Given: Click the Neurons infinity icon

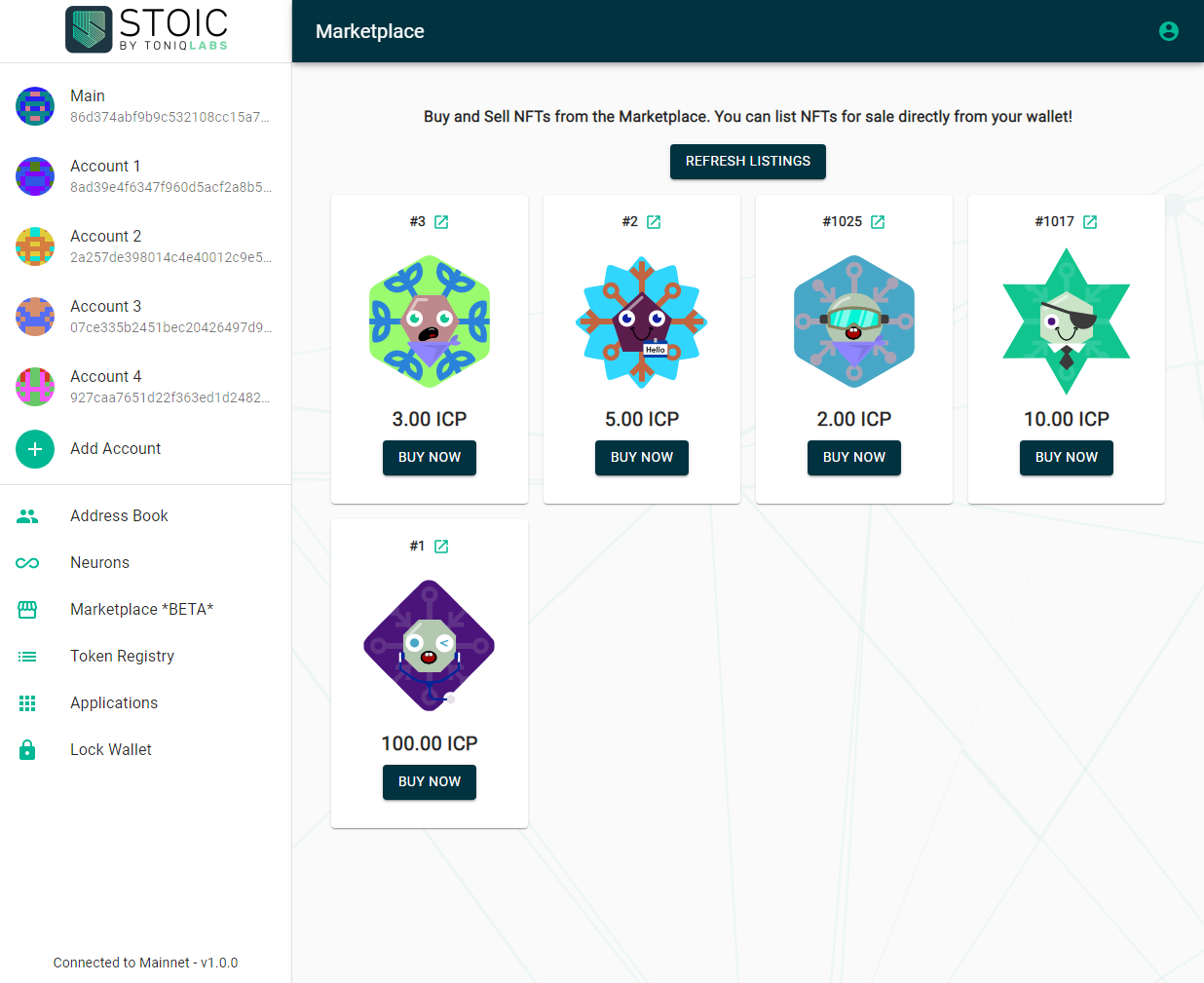Looking at the screenshot, I should [27, 563].
